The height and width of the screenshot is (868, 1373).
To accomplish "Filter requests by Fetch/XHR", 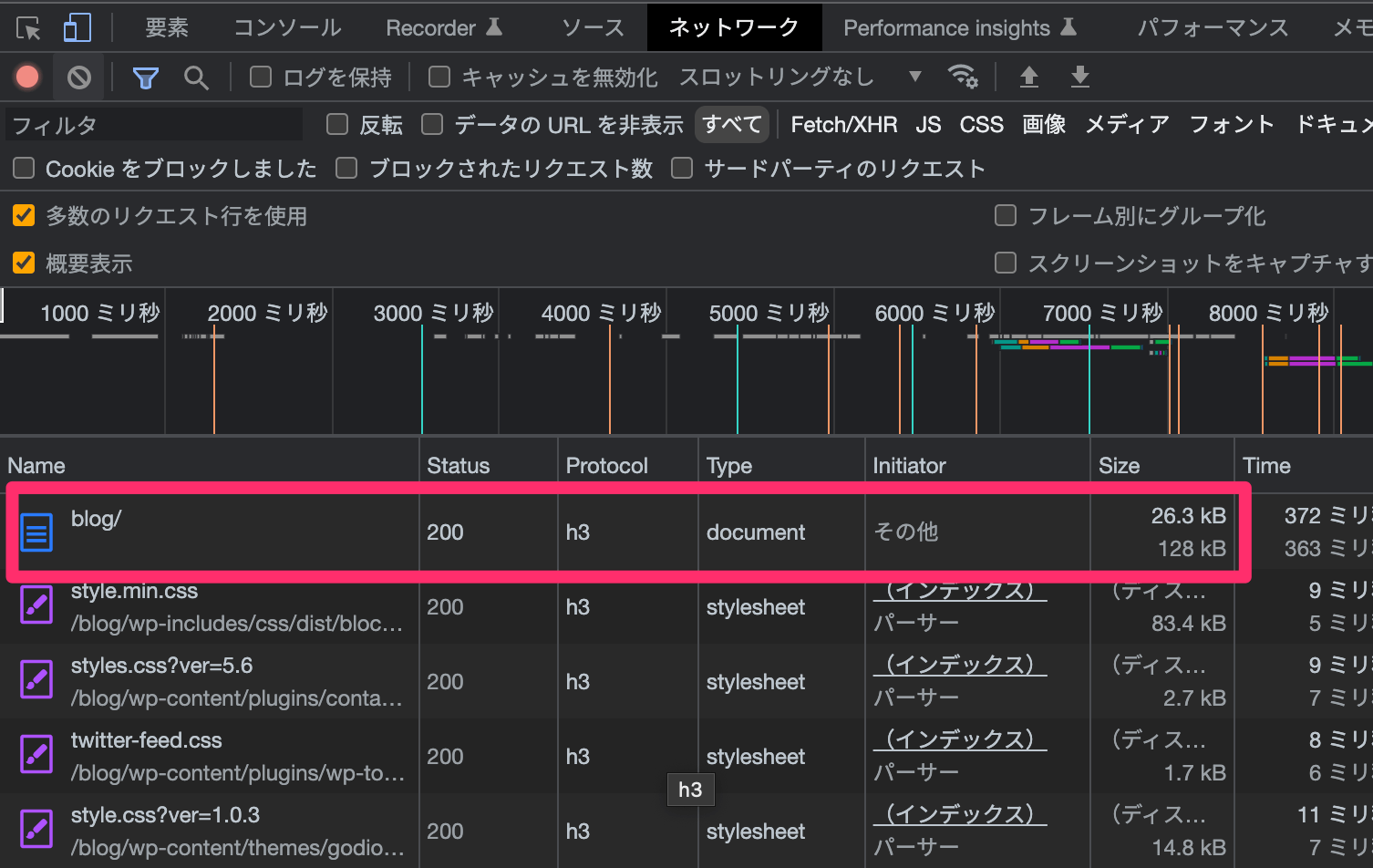I will 844,124.
